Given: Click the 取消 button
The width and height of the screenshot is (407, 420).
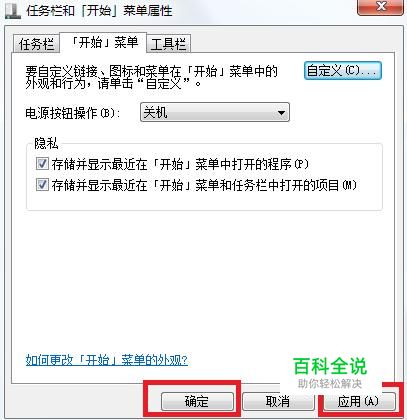Looking at the screenshot, I should (278, 401).
